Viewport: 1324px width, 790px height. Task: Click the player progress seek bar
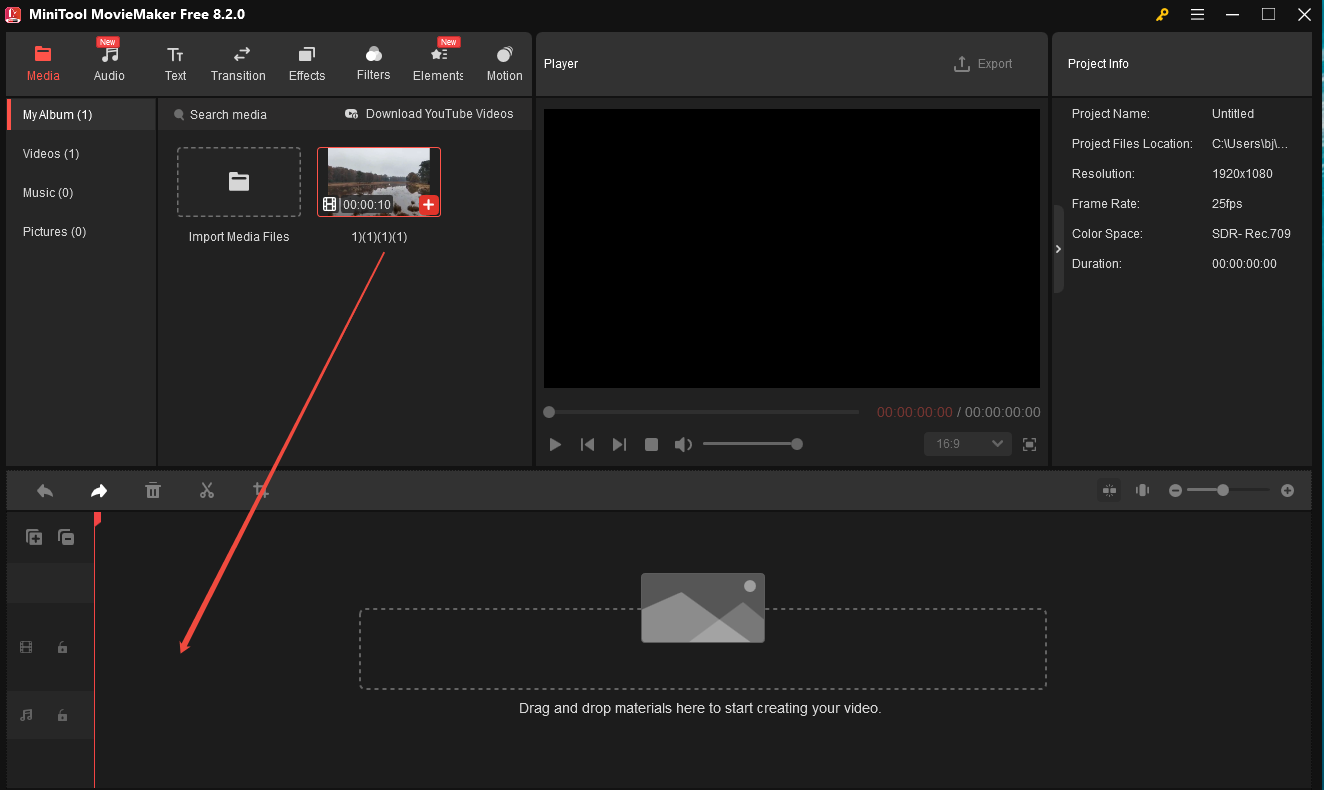(701, 412)
